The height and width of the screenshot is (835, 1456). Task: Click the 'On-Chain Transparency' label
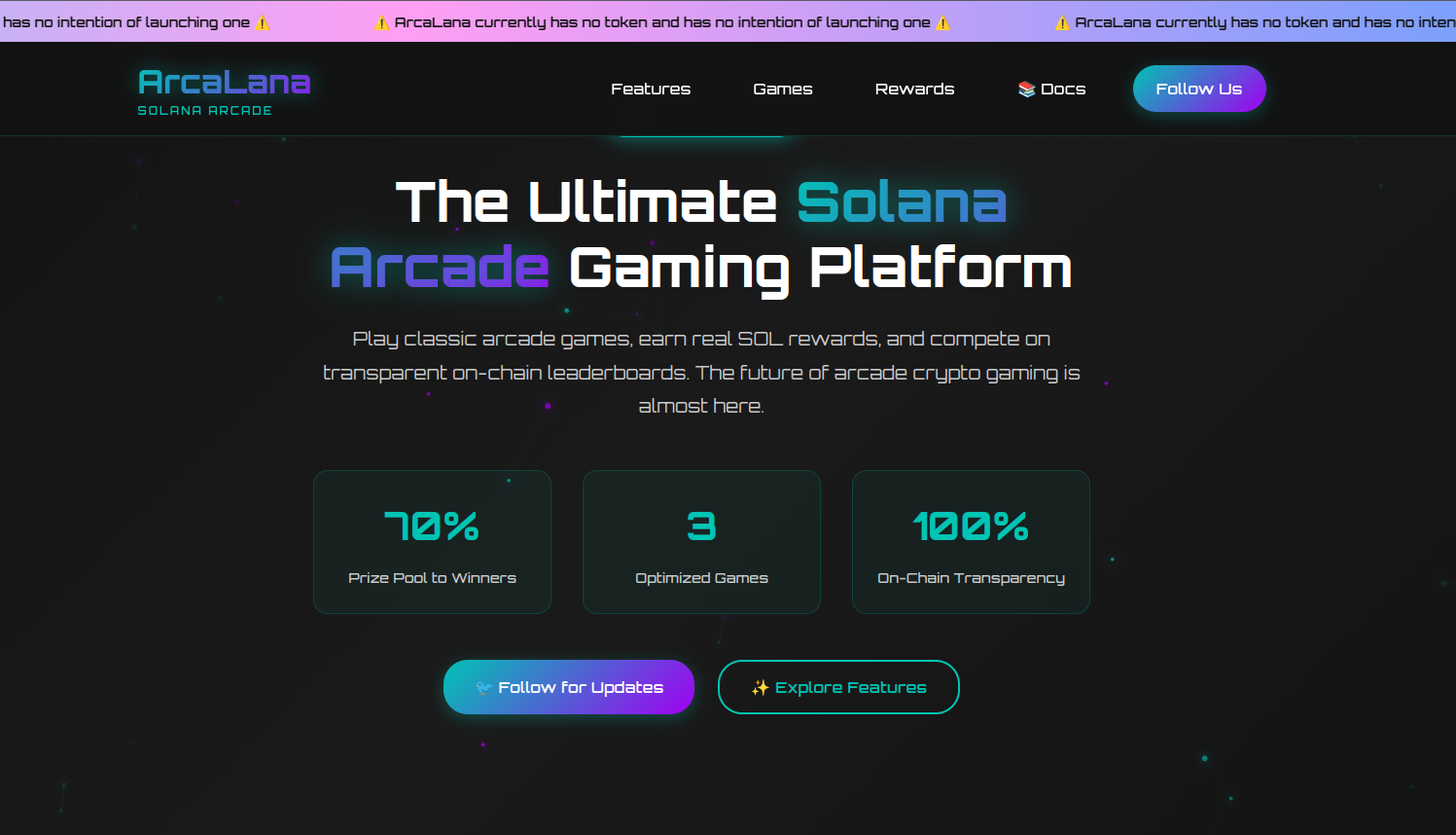(971, 578)
